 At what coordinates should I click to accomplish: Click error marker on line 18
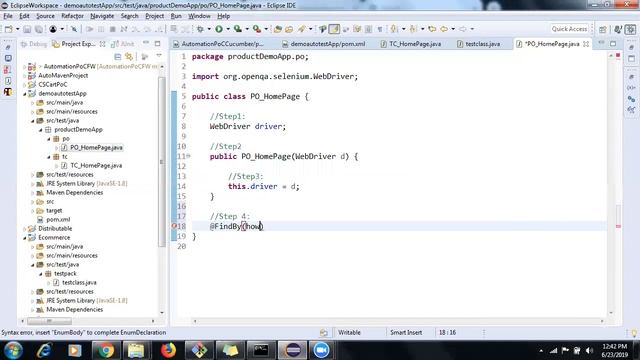(x=174, y=226)
